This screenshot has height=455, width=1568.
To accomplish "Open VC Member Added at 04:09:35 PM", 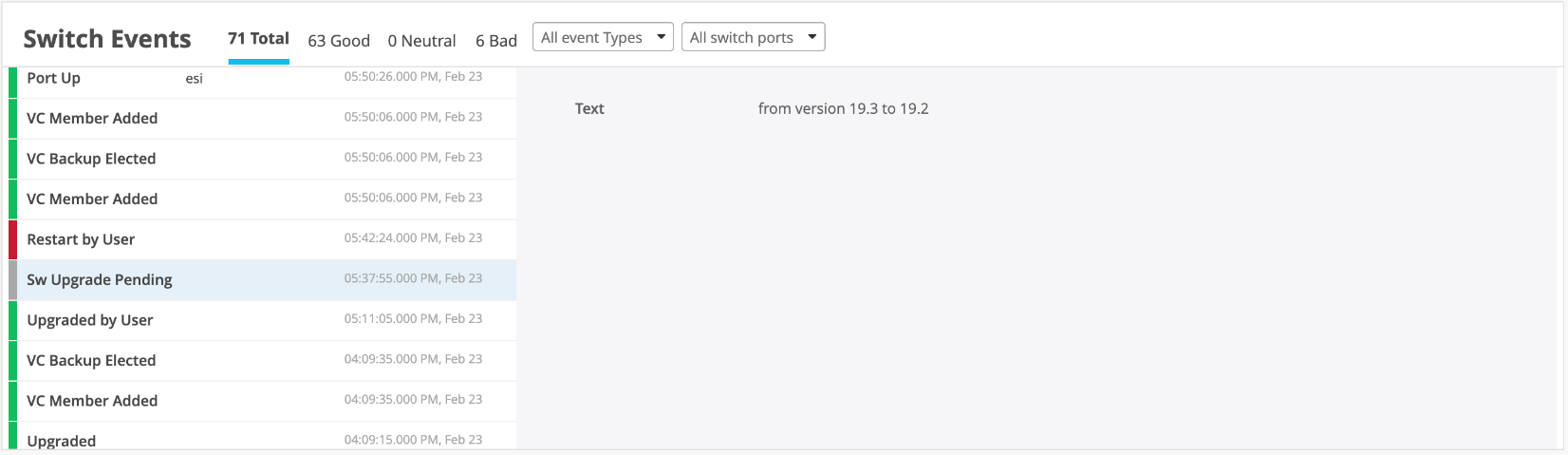I will (x=92, y=401).
